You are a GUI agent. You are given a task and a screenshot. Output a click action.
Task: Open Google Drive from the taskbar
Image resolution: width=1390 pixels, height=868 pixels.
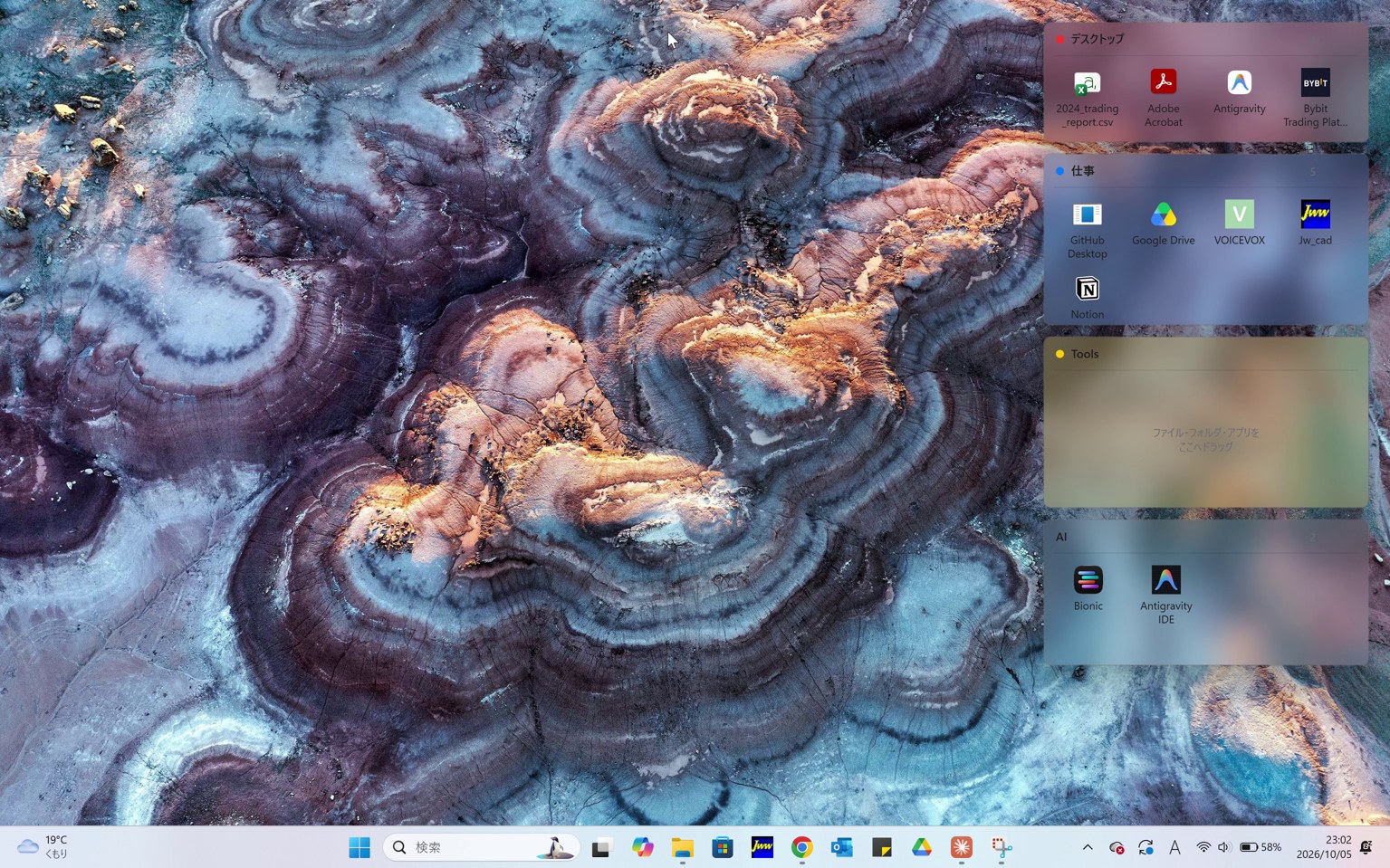coord(922,847)
